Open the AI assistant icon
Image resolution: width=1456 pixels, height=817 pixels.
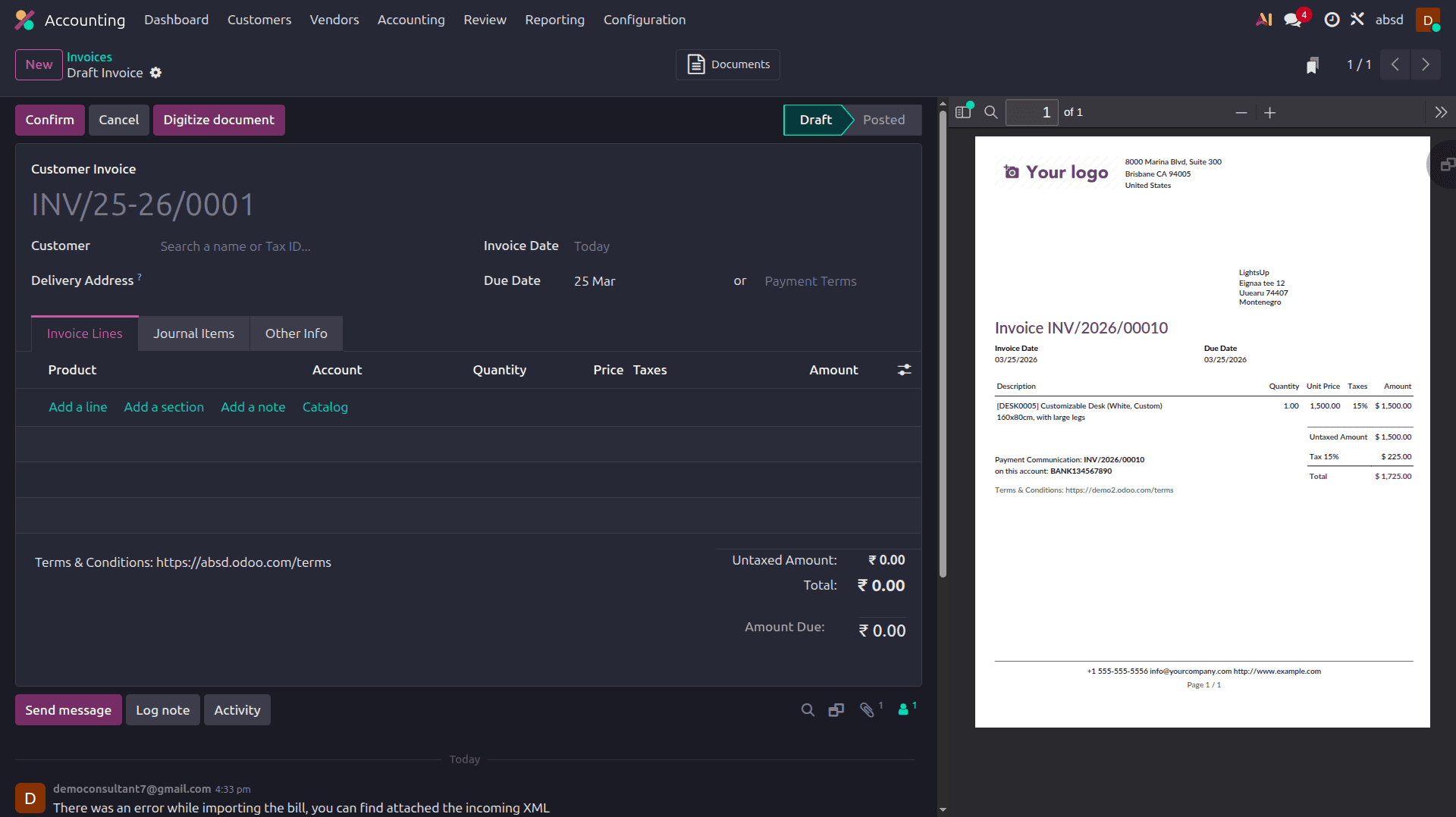coord(1263,19)
